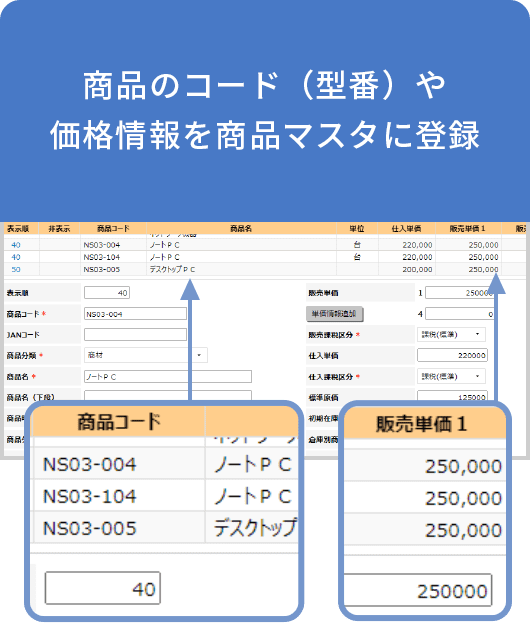Click the 商品名（下段）input field

tap(168, 396)
